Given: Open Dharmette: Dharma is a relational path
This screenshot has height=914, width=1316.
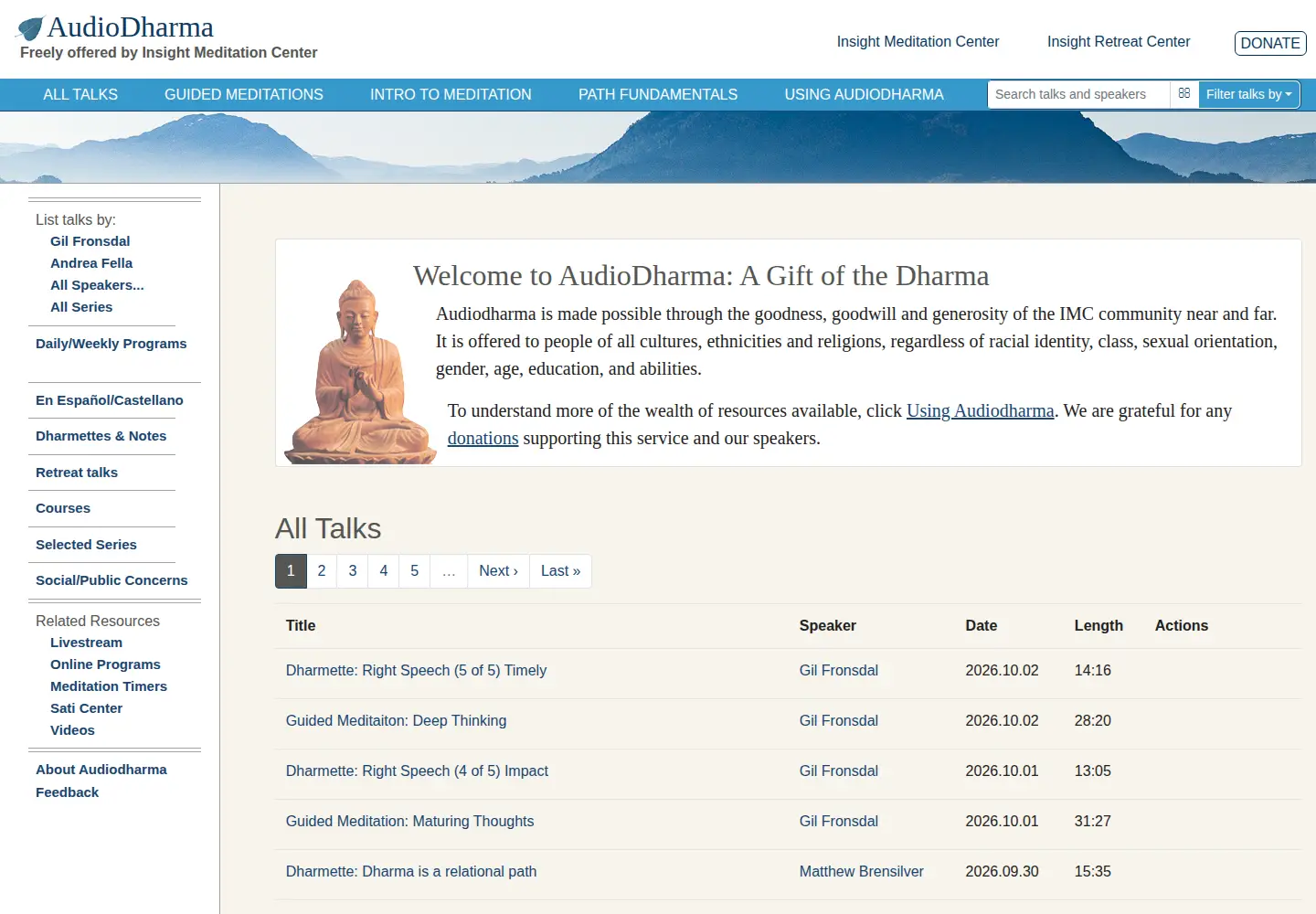Looking at the screenshot, I should pos(411,871).
